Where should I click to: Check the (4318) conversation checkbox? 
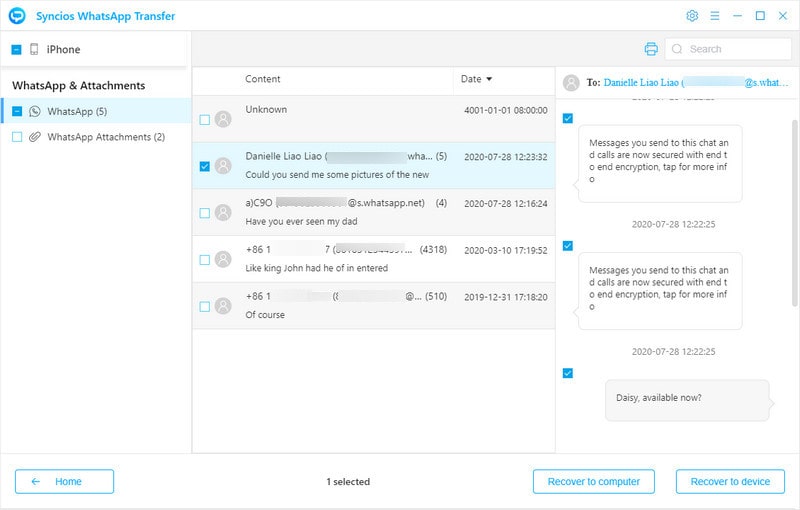coord(205,260)
